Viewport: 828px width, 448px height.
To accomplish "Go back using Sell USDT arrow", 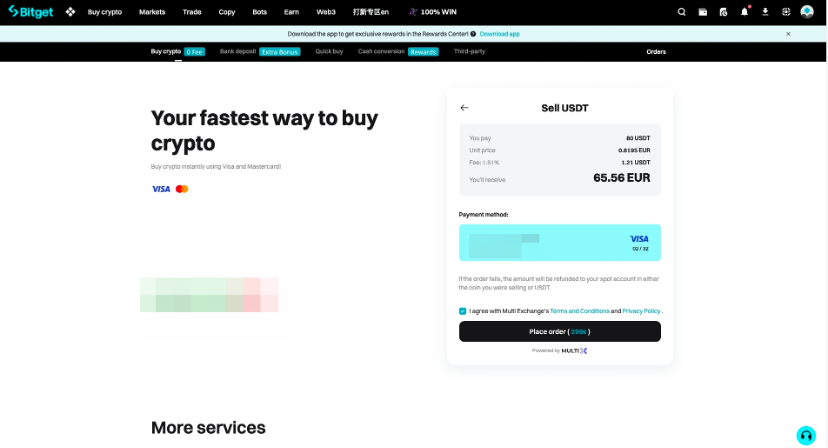I will [x=464, y=108].
